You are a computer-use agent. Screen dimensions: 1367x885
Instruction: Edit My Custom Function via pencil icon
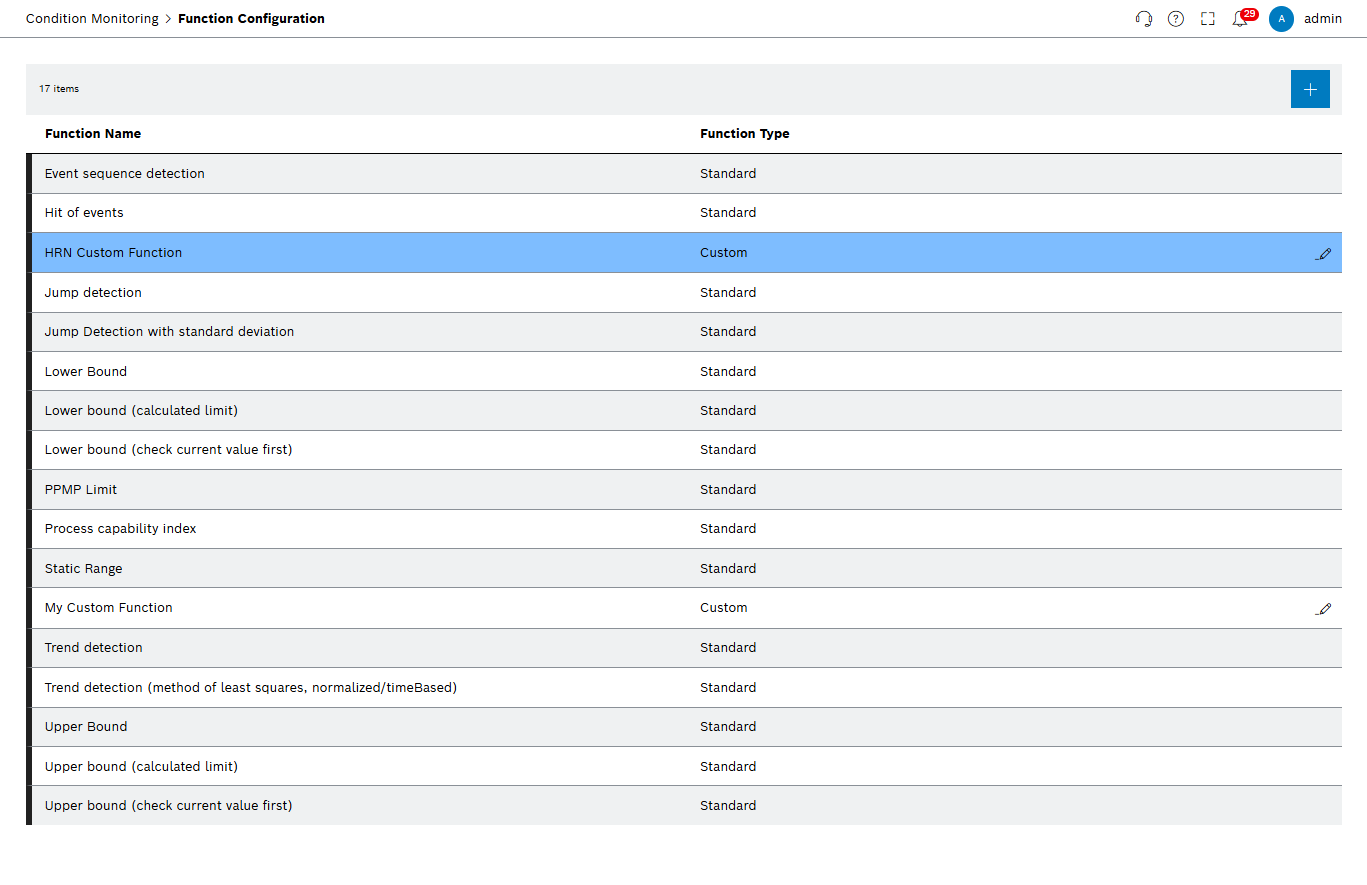[x=1324, y=609]
